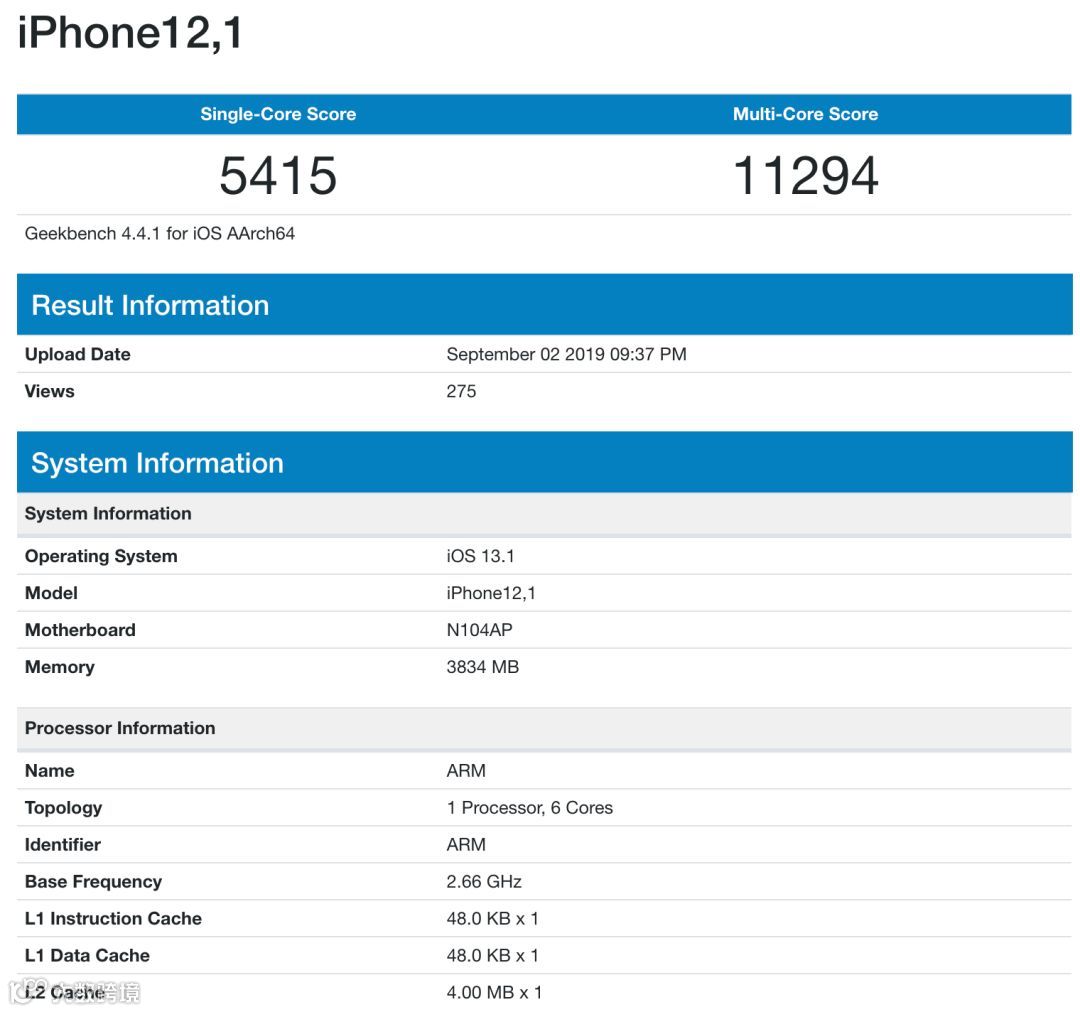The height and width of the screenshot is (1012, 1080).
Task: Click the Topology label
Action: [x=63, y=807]
